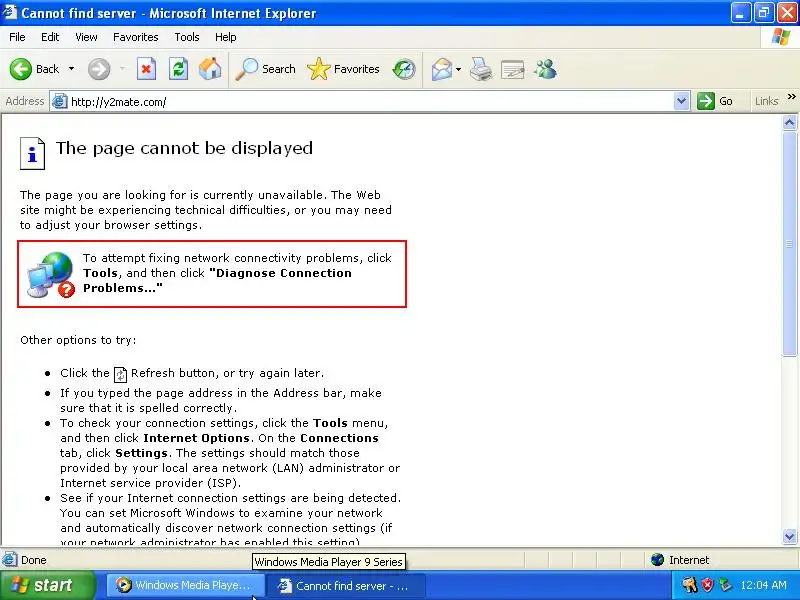Print the page with printer icon

481,69
